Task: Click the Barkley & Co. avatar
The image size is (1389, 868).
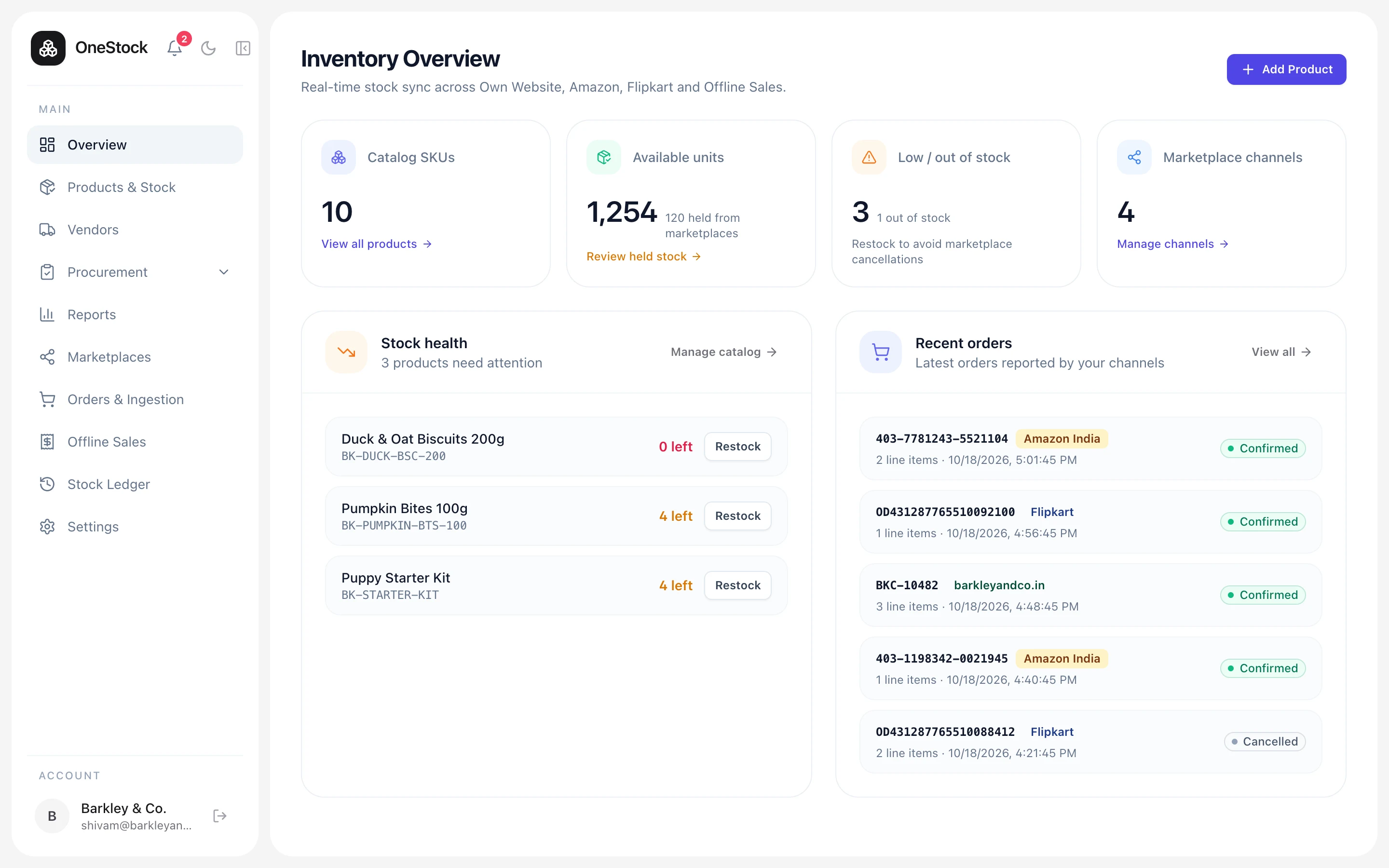Action: pos(52,816)
